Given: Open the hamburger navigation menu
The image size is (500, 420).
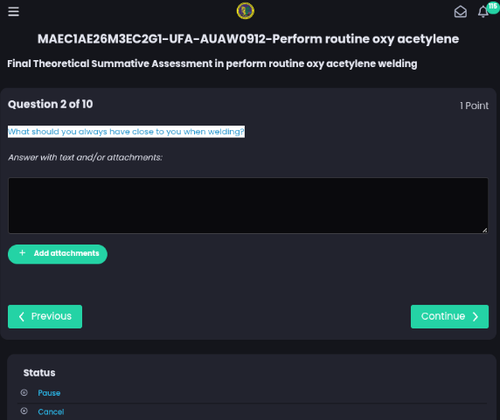Looking at the screenshot, I should click(x=13, y=11).
